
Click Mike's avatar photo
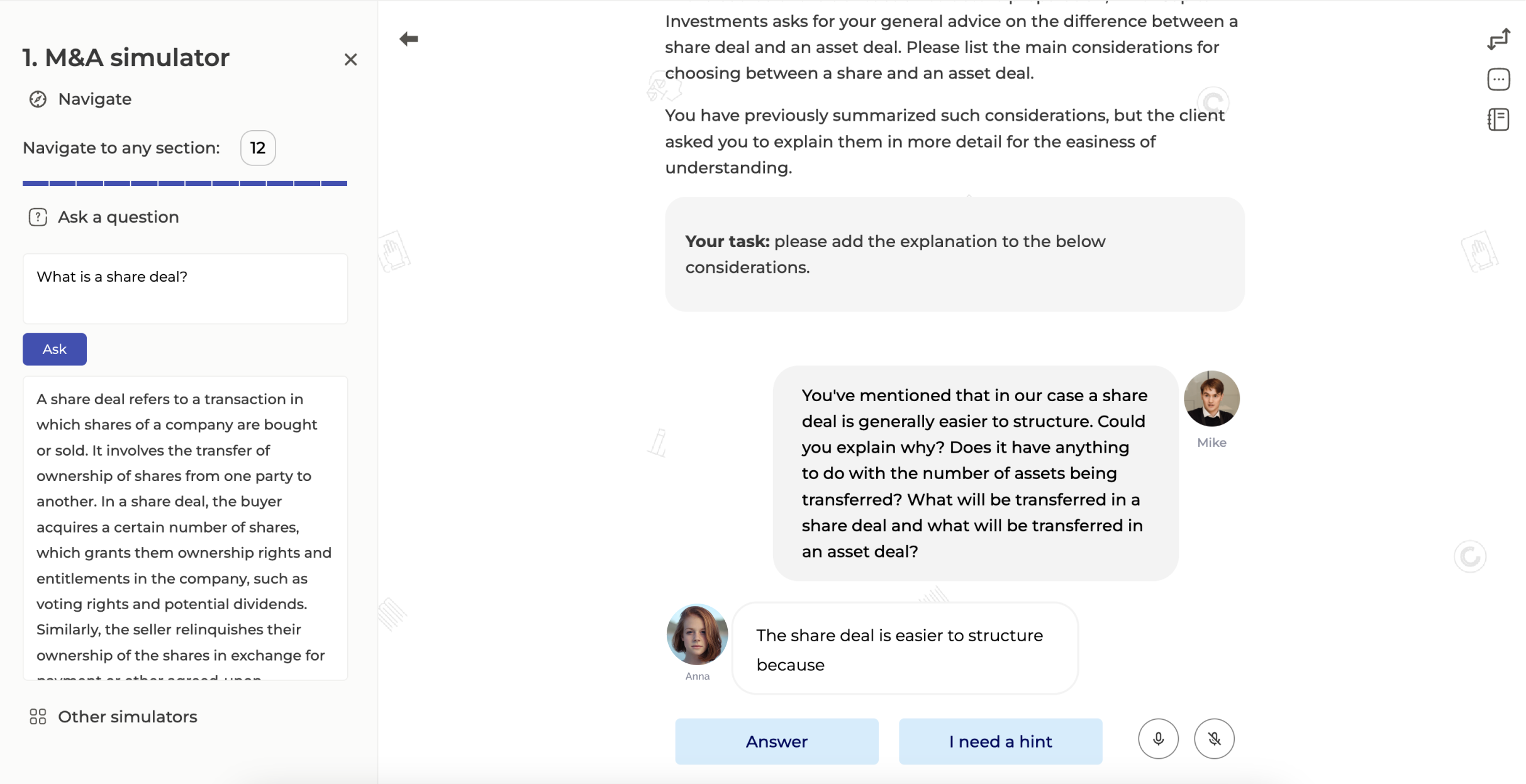pos(1211,399)
